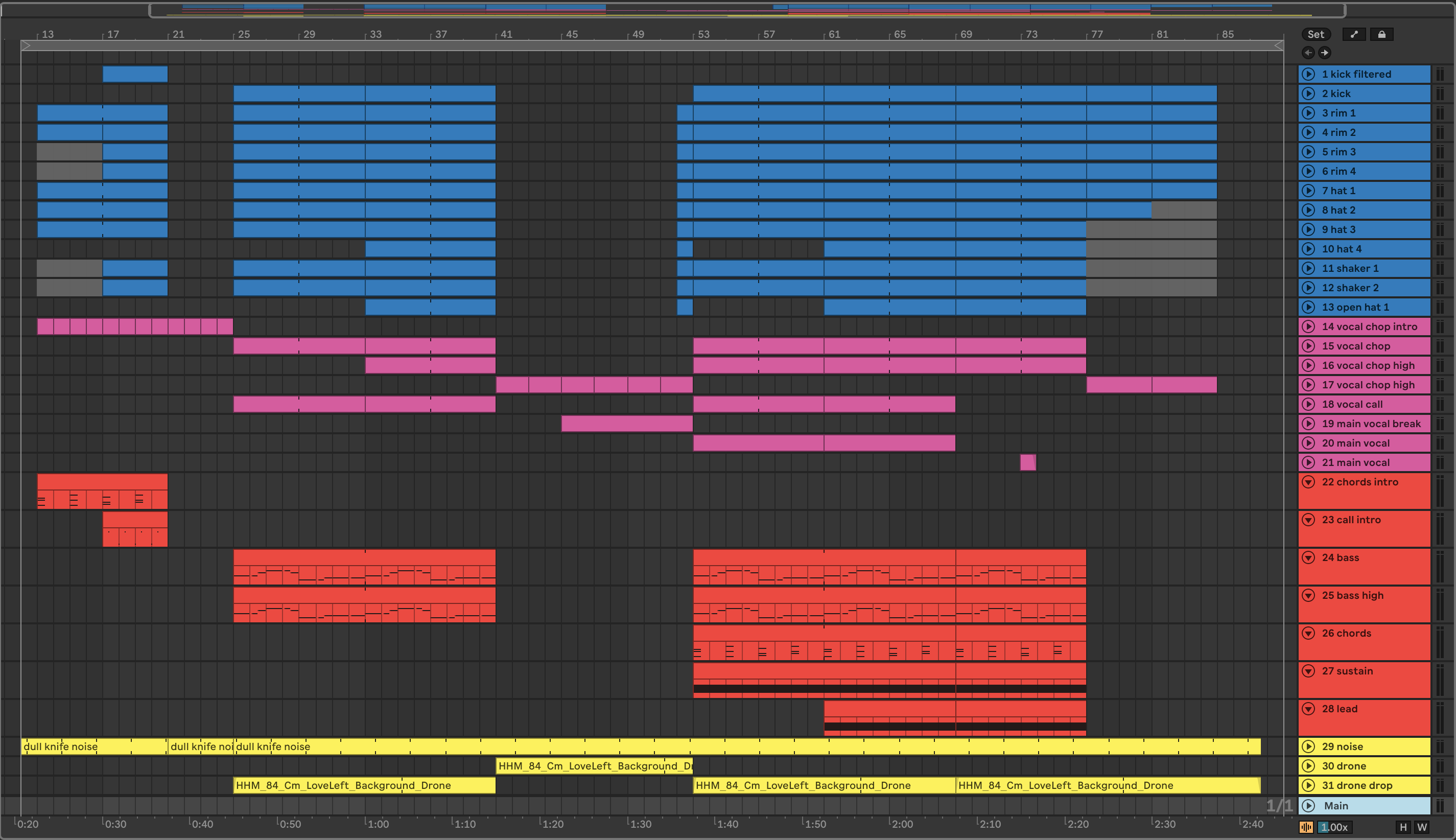Unfold the 14 vocal chop intro track

(1308, 326)
